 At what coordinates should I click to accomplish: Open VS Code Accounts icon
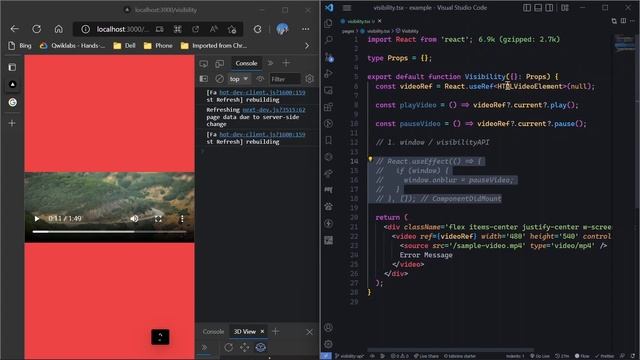pos(329,327)
